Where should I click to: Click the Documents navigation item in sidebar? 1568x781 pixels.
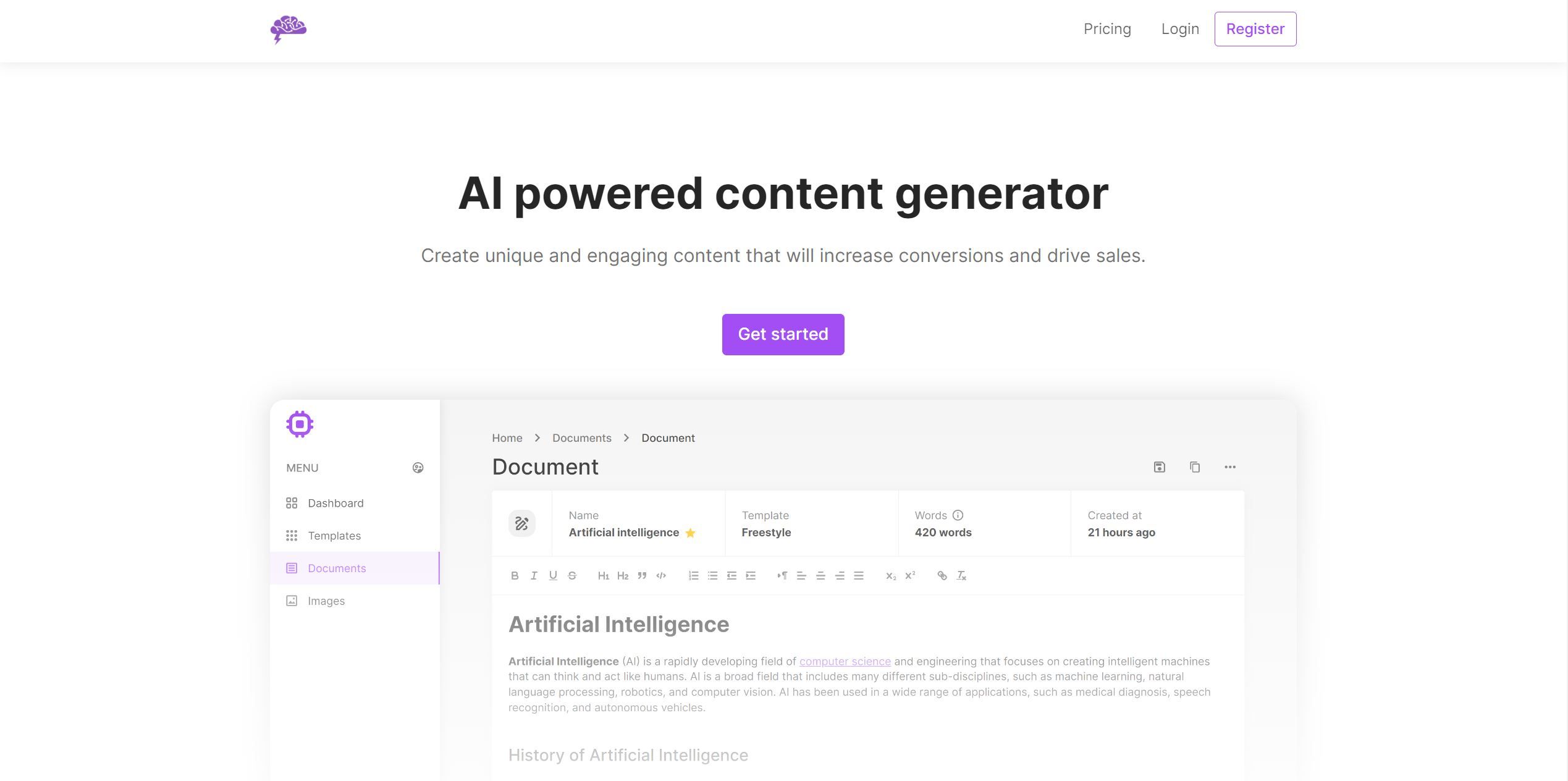pyautogui.click(x=337, y=567)
